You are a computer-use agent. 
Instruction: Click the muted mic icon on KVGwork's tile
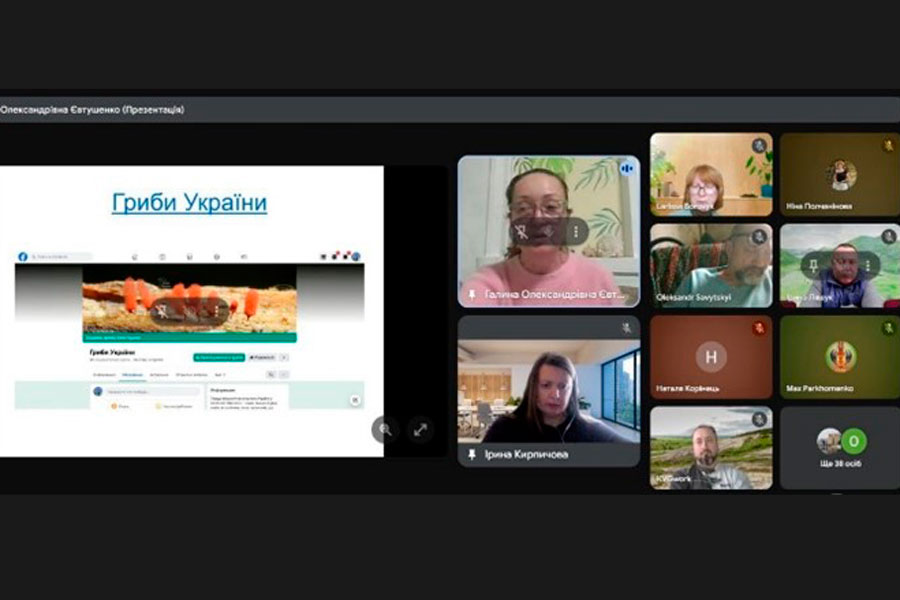759,419
